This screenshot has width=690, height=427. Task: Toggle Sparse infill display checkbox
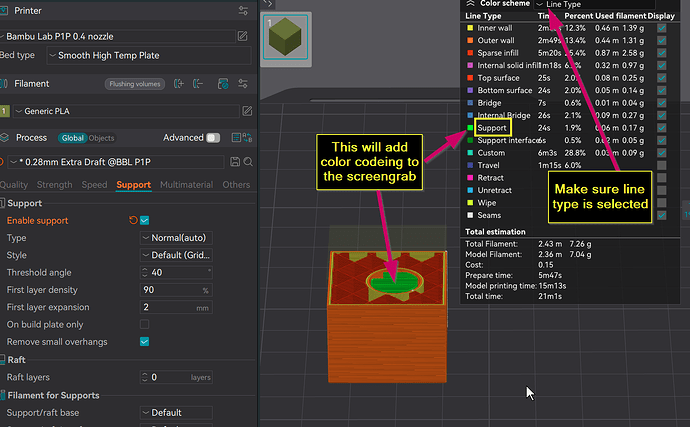coord(661,53)
